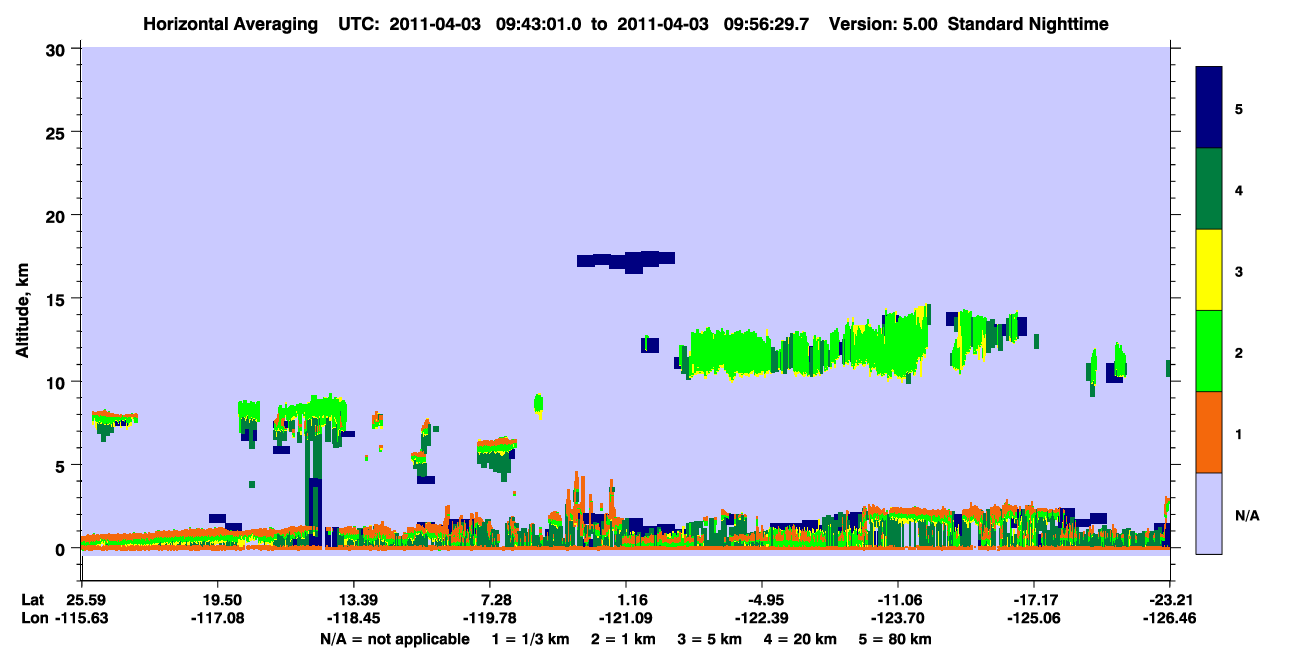The width and height of the screenshot is (1300, 667).
Task: Click the yellow color bar segment labeled 3
Action: coord(1209,270)
